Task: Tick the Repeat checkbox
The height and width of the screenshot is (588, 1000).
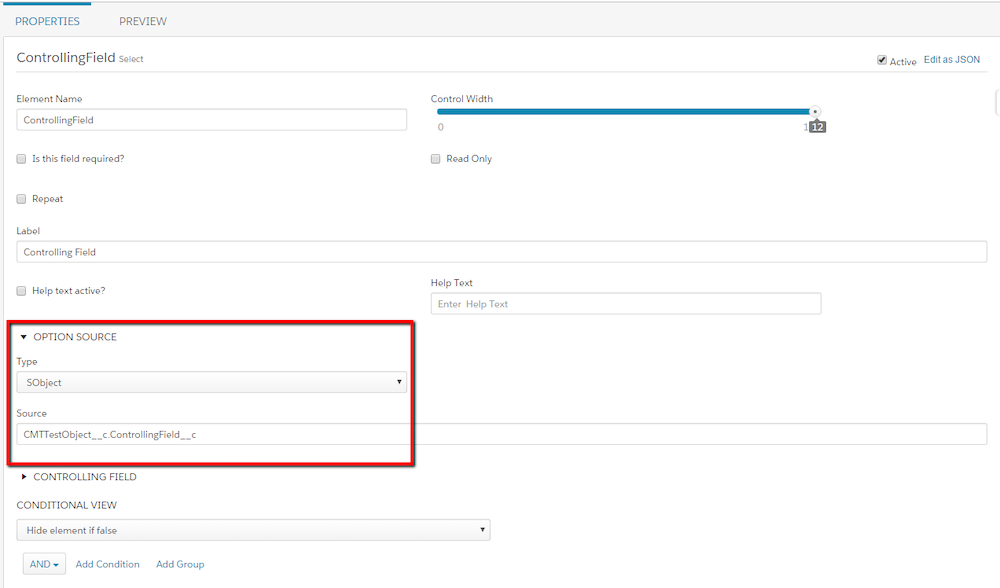Action: tap(22, 199)
